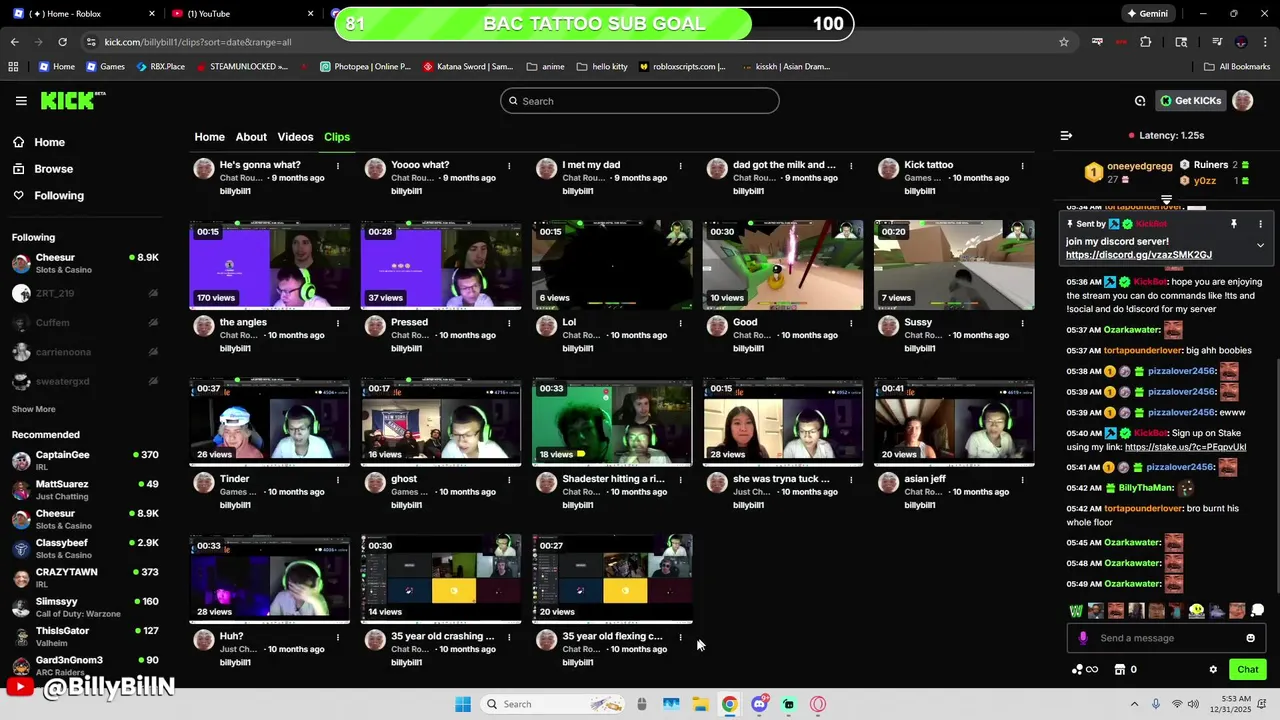The image size is (1280, 720).
Task: Open the 'asian jeff' clip options menu
Action: (x=1022, y=480)
